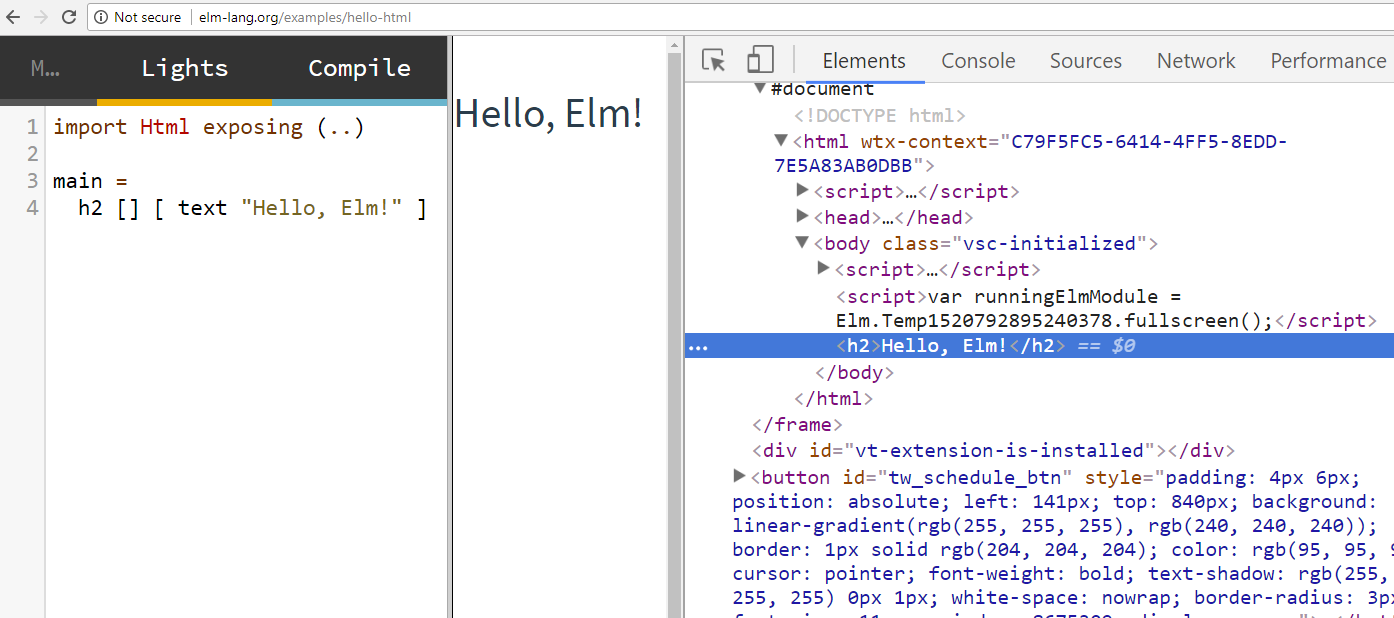Screen dimensions: 1394x618
Task: Open the ellipsis menu on the h2 row
Action: [698, 347]
